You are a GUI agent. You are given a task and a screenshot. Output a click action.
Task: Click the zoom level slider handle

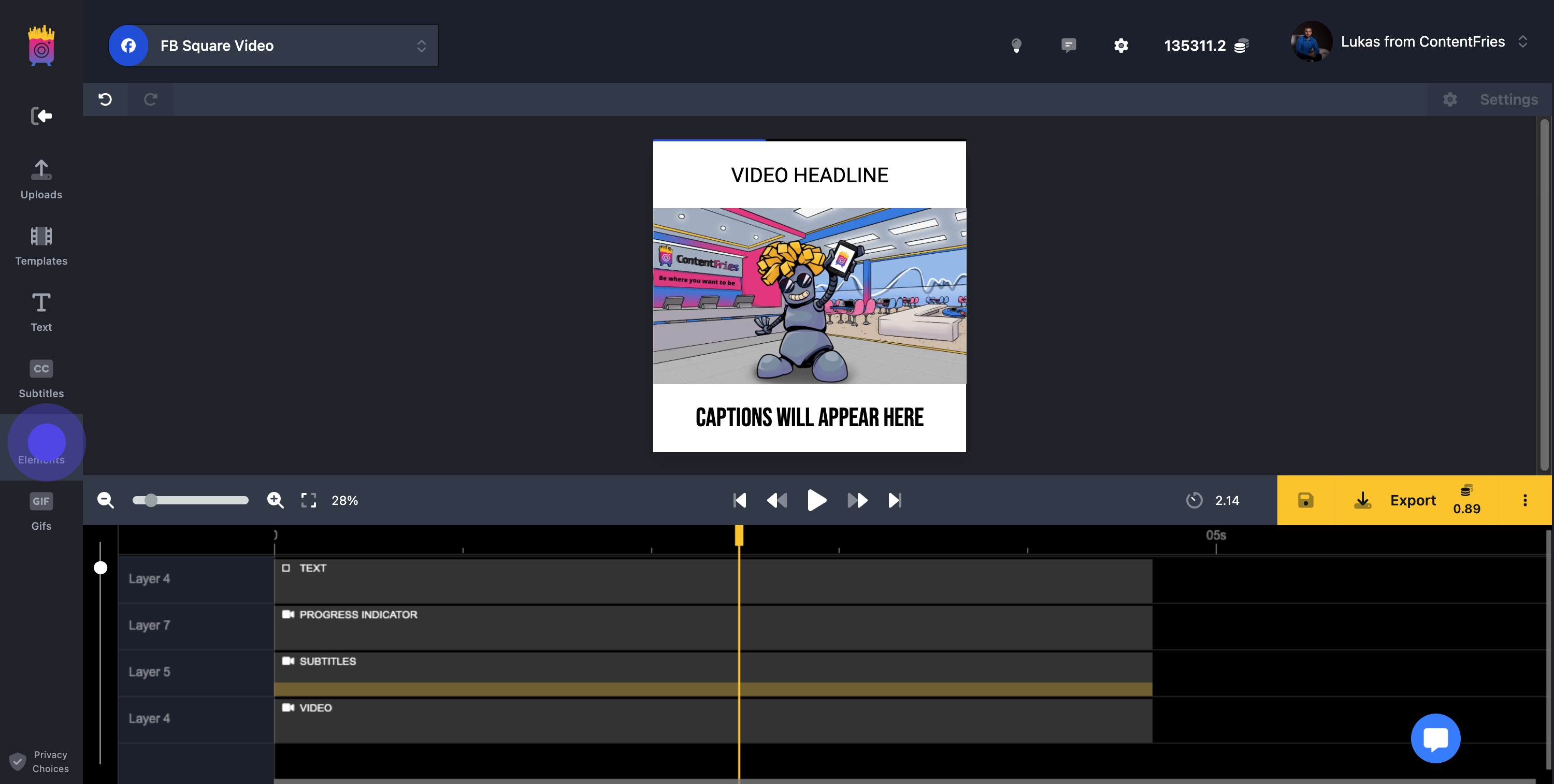pyautogui.click(x=151, y=500)
